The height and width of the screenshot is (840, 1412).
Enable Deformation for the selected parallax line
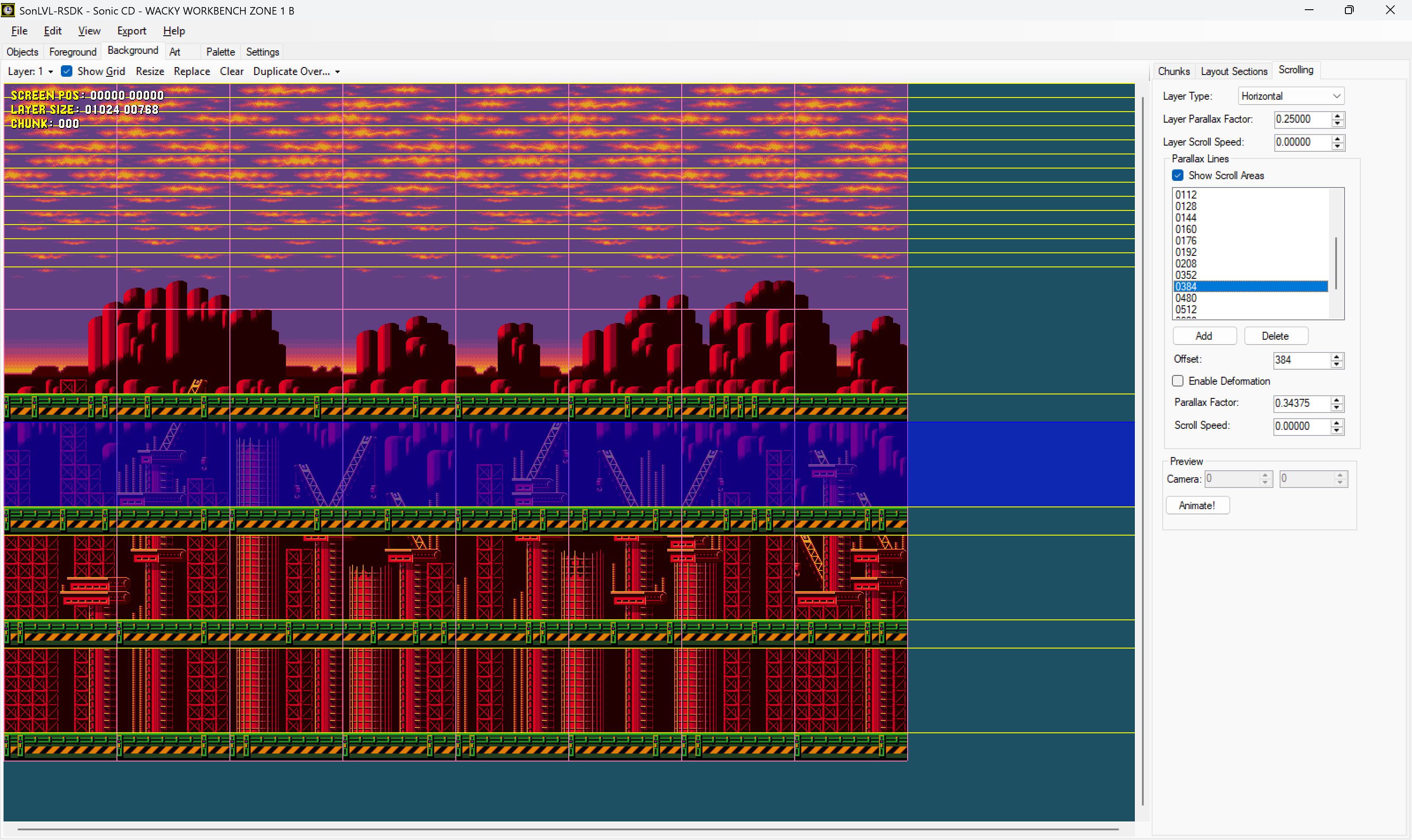point(1178,381)
